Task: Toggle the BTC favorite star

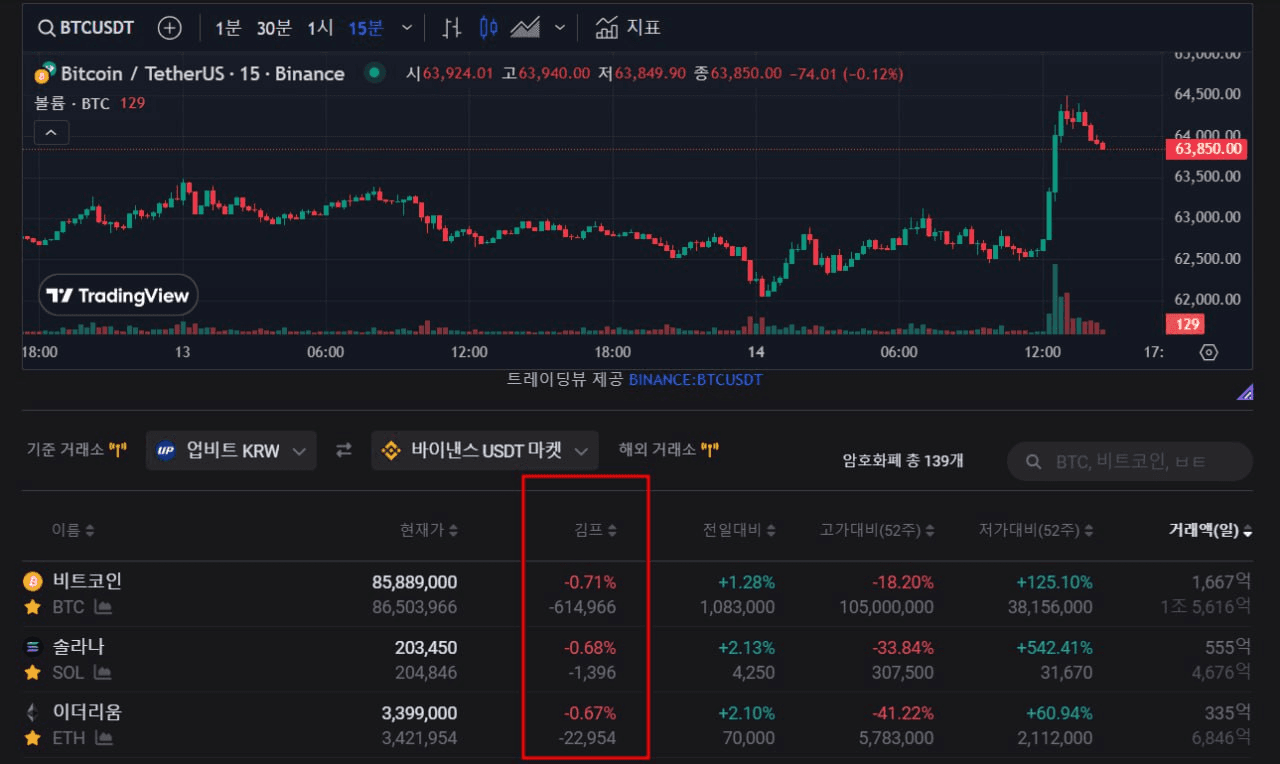Action: pos(33,607)
